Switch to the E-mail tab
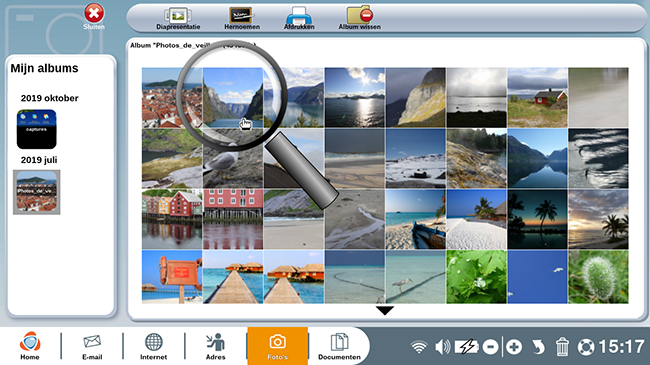Screen dimensions: 650x365 click(92, 347)
